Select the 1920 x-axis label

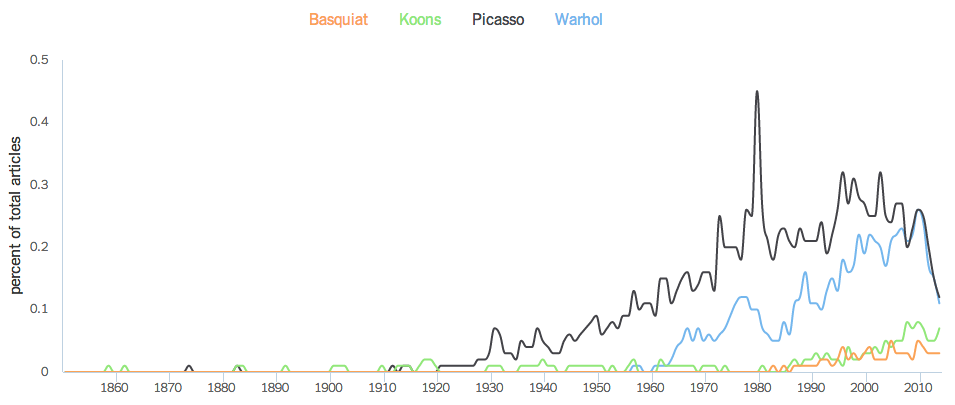(437, 388)
